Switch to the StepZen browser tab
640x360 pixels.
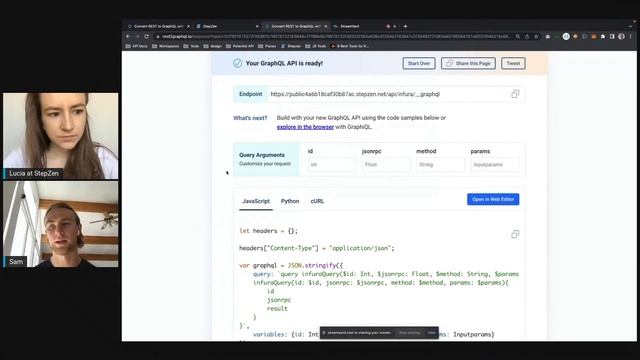tap(227, 26)
